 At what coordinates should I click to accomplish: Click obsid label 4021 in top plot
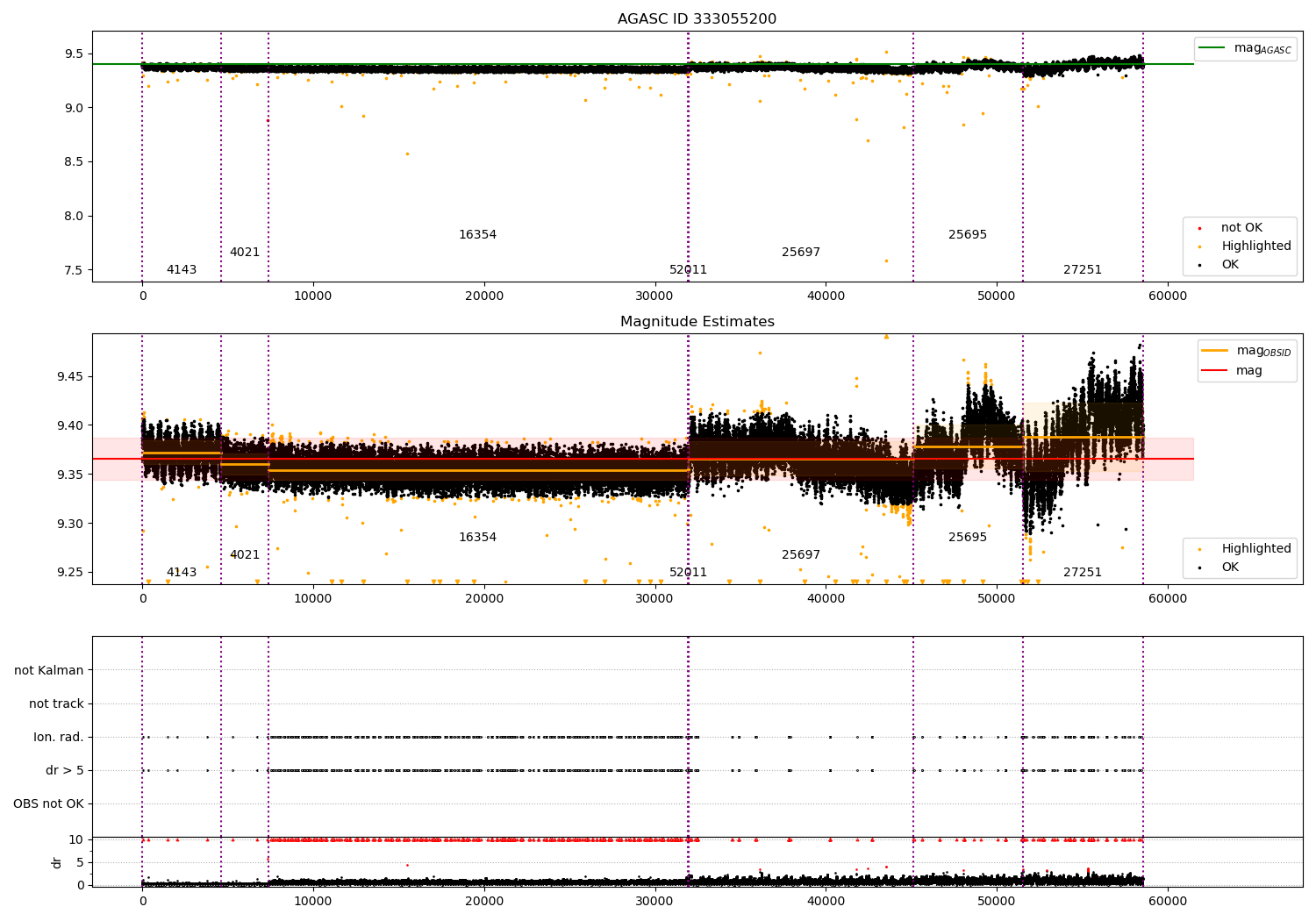tap(245, 252)
